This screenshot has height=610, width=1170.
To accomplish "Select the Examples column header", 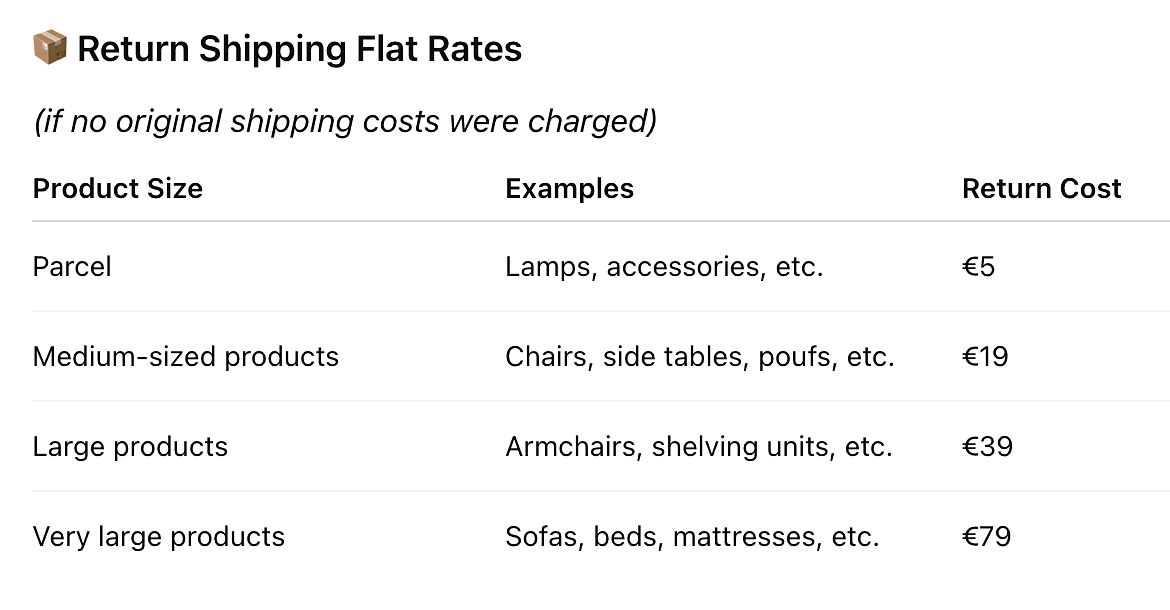I will pyautogui.click(x=569, y=188).
